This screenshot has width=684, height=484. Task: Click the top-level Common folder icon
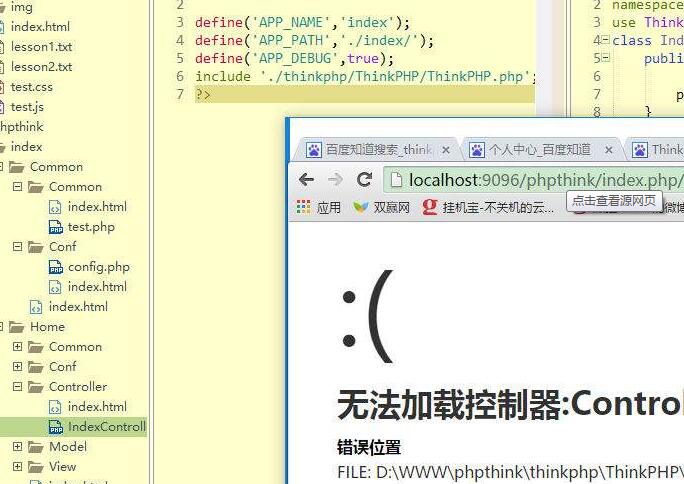pyautogui.click(x=17, y=167)
